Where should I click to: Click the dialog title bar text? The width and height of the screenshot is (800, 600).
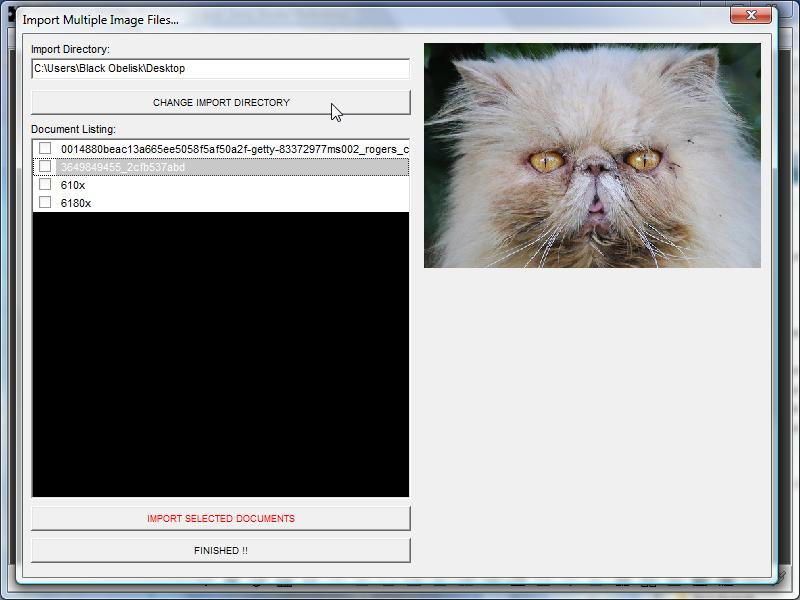[101, 20]
